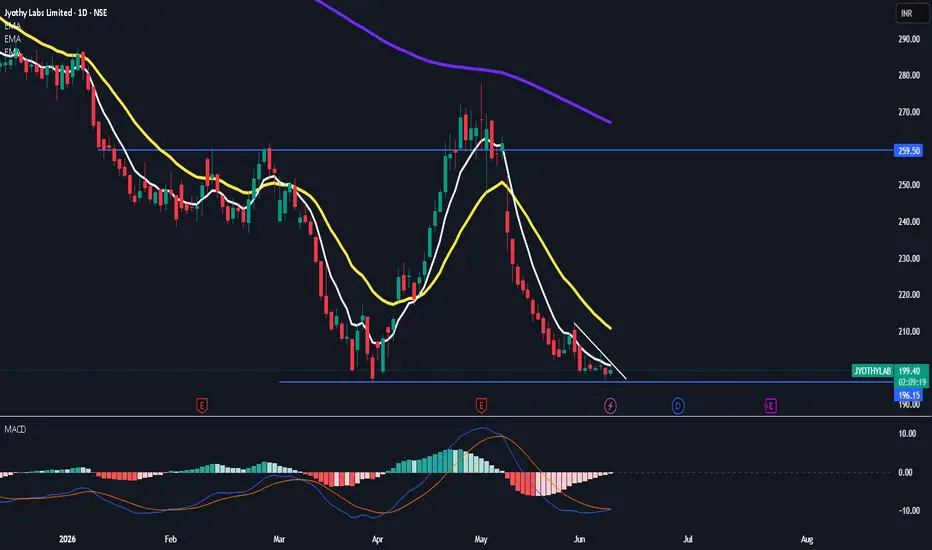Click the -10.00 MACD axis label
The width and height of the screenshot is (932, 550).
click(908, 511)
